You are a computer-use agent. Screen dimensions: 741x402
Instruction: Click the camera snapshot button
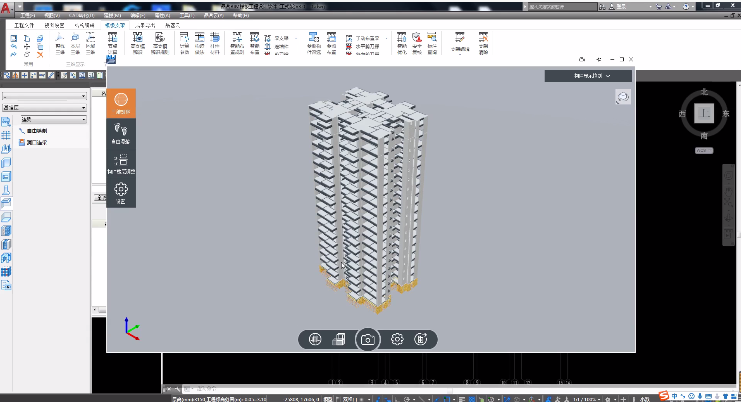point(368,339)
